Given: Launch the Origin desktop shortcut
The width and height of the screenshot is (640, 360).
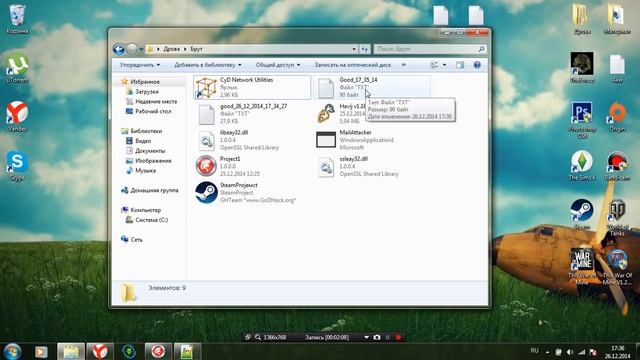Looking at the screenshot, I should pyautogui.click(x=617, y=117).
